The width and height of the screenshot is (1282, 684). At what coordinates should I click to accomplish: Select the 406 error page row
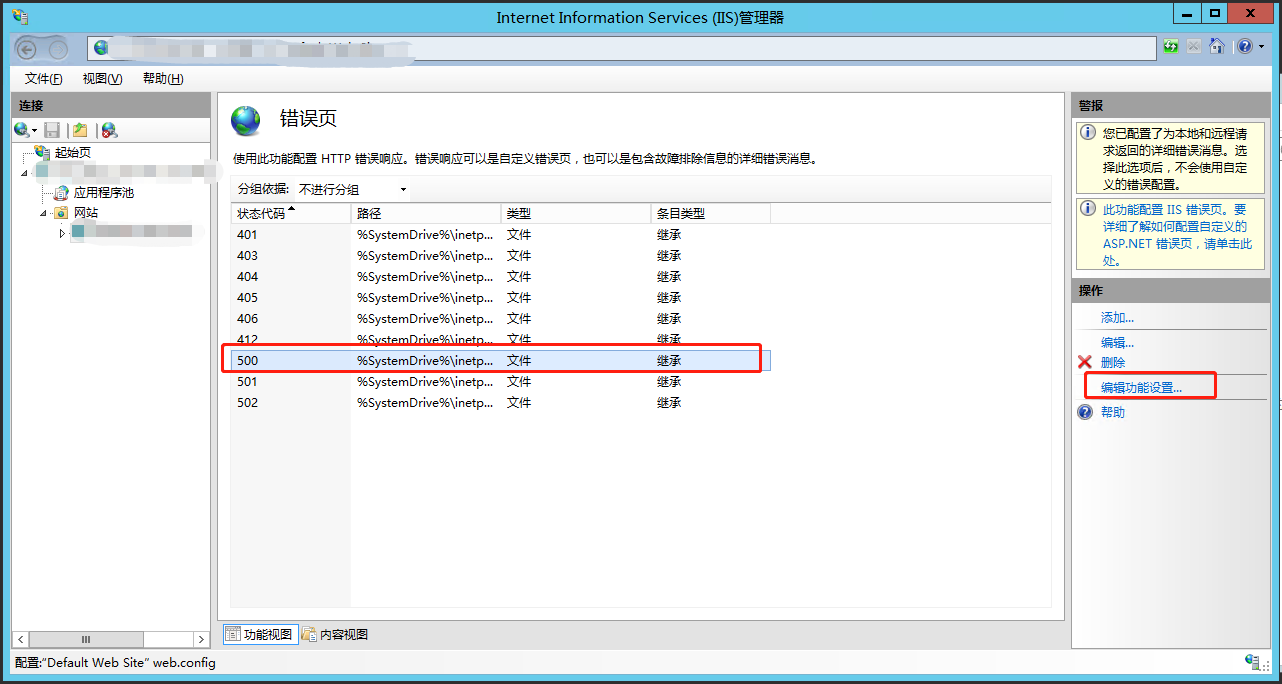[500, 318]
